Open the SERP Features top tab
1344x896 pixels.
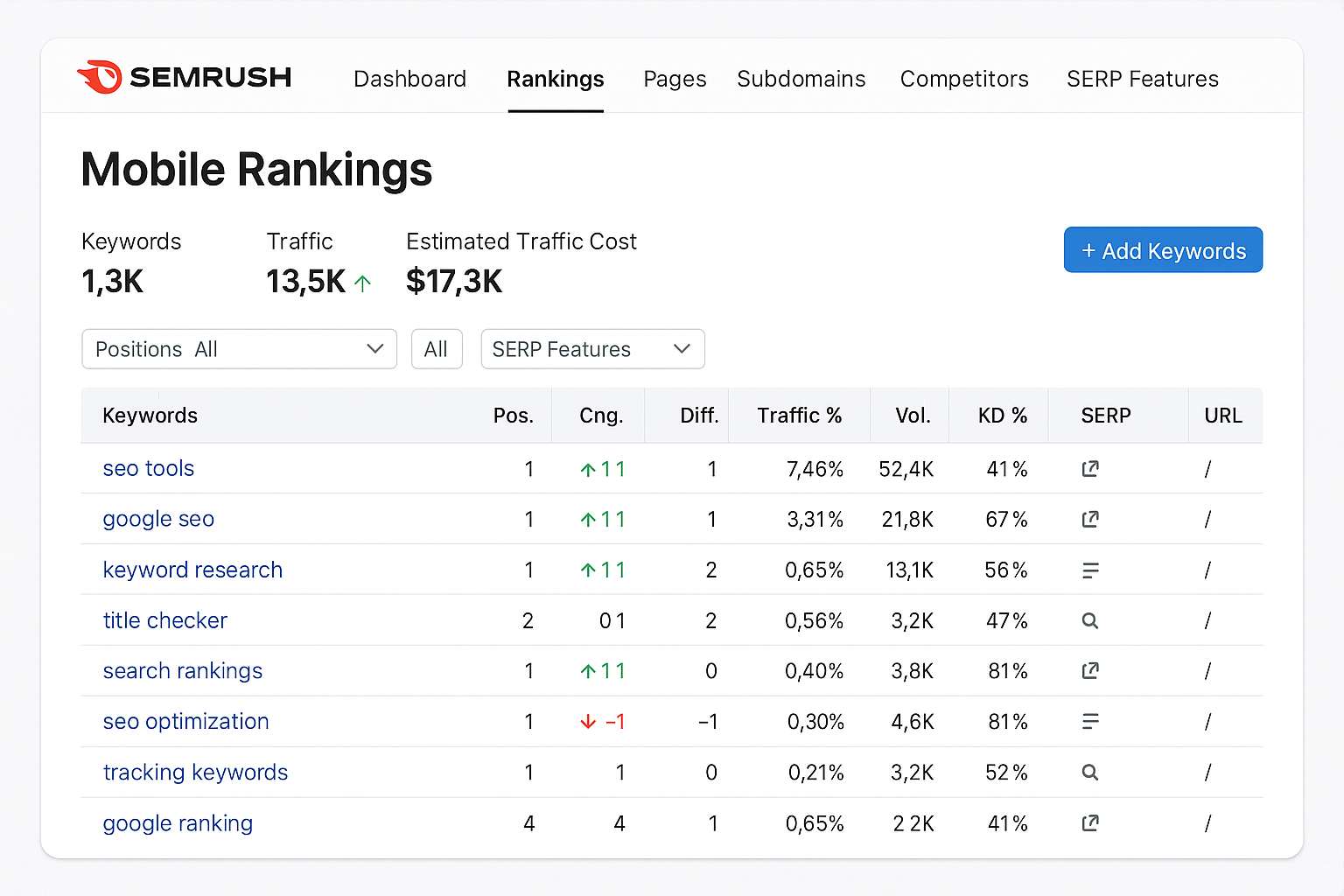[1143, 79]
